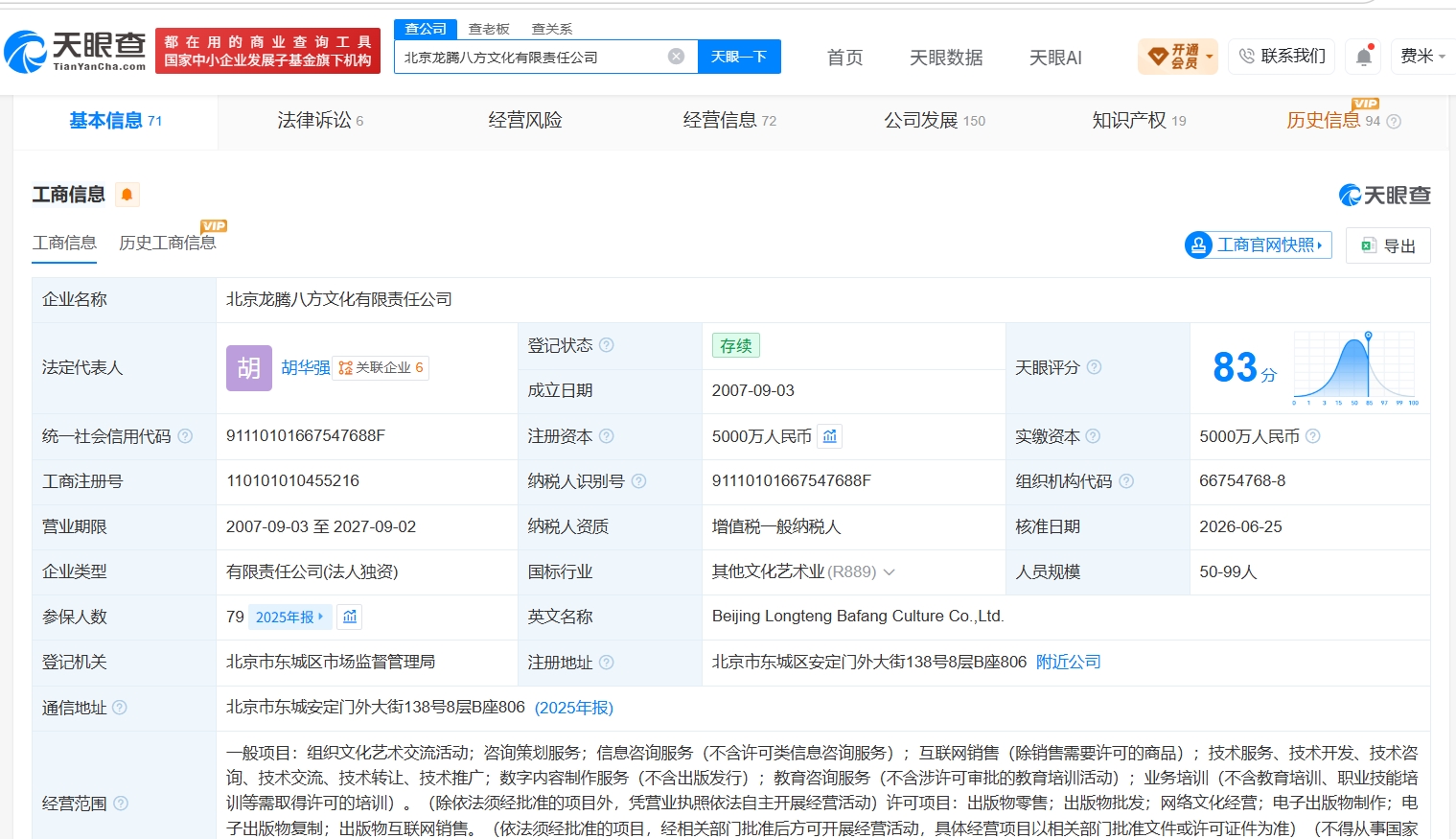The width and height of the screenshot is (1456, 839).
Task: Select the 知识产权 tab
Action: 1139,121
